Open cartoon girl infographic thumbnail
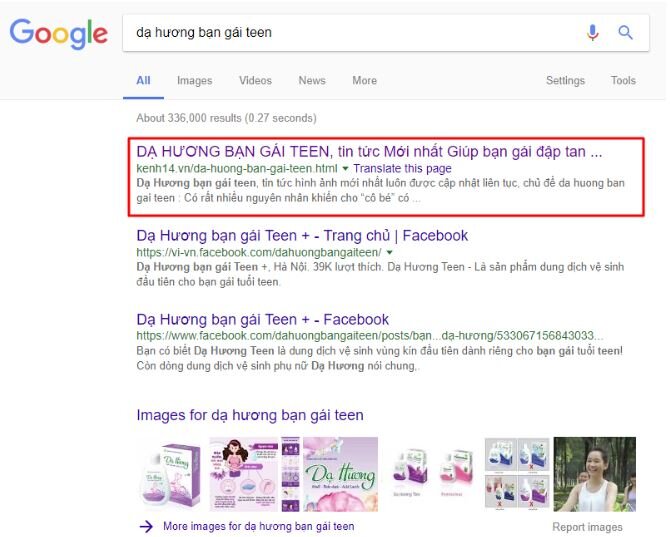 243,474
